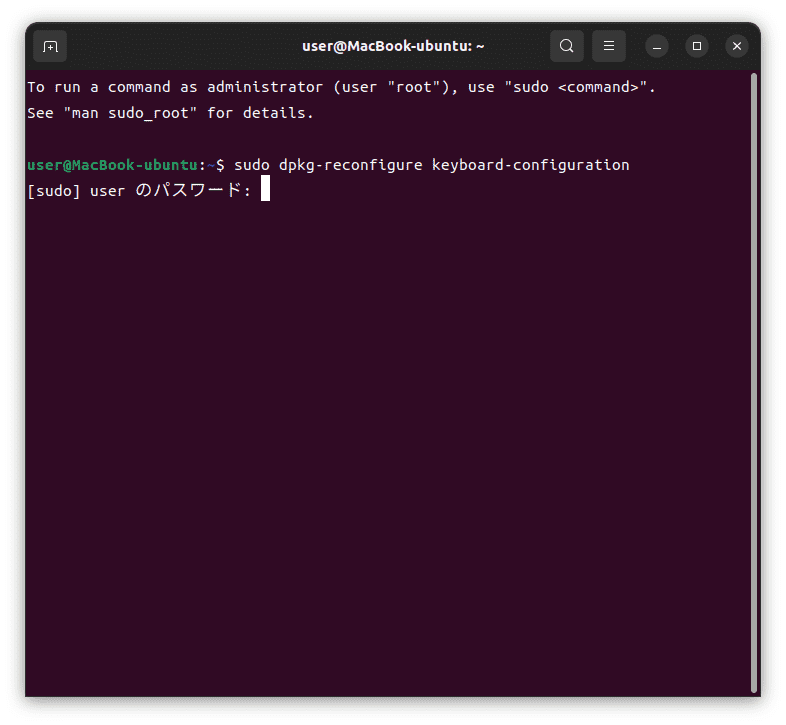Open the terminal search icon
Screen dimensions: 786x725
tap(566, 46)
